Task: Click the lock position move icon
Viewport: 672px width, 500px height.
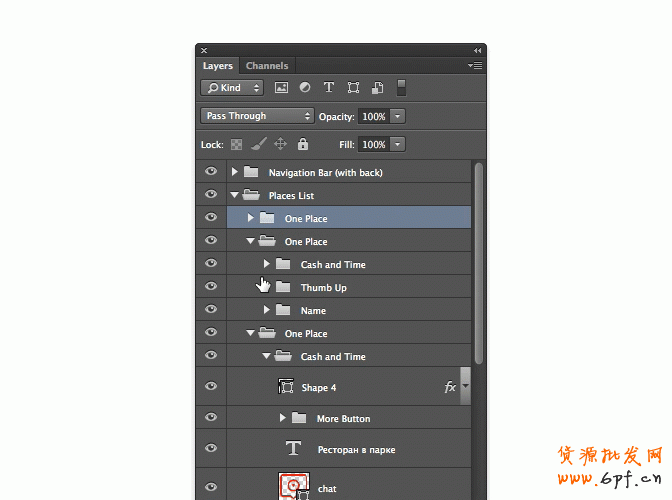Action: (280, 144)
